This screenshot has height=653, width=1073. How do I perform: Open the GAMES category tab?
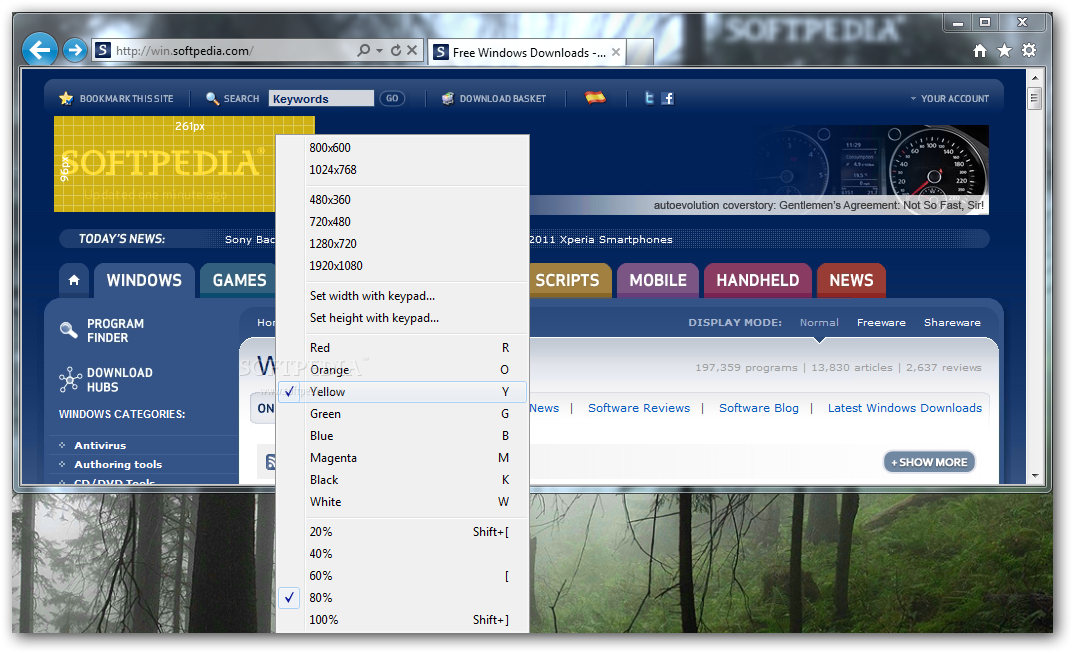coord(239,280)
